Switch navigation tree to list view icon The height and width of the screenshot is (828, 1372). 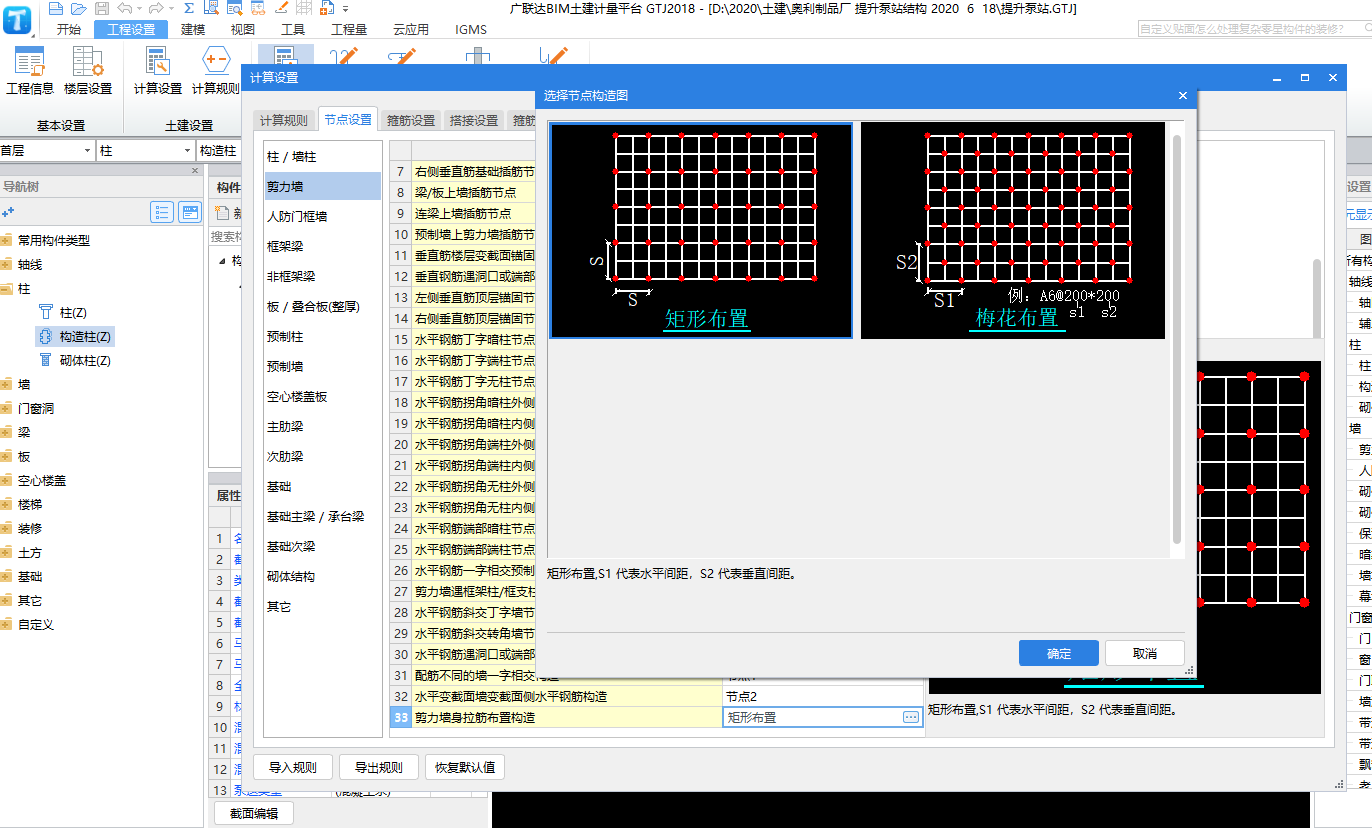coord(162,212)
